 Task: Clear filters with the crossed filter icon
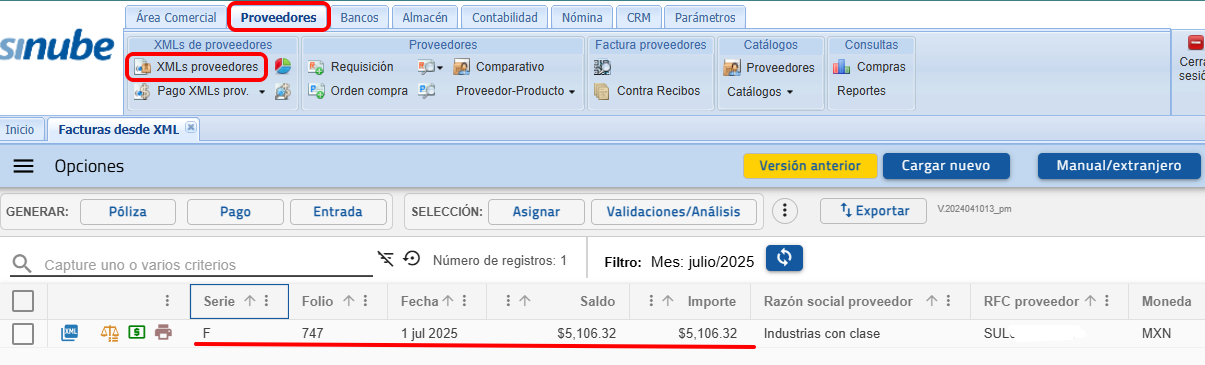click(x=386, y=259)
